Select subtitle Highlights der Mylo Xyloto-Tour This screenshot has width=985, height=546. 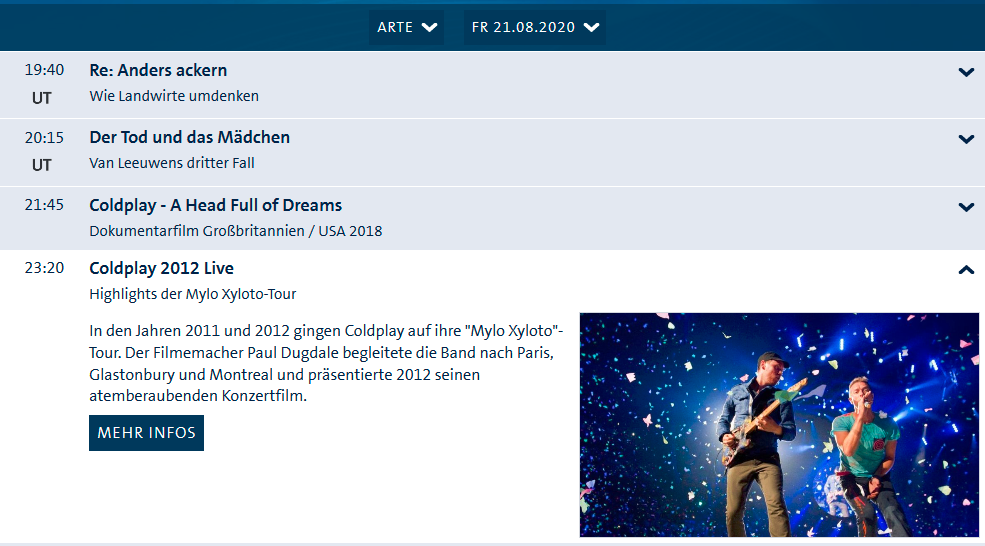pyautogui.click(x=193, y=294)
